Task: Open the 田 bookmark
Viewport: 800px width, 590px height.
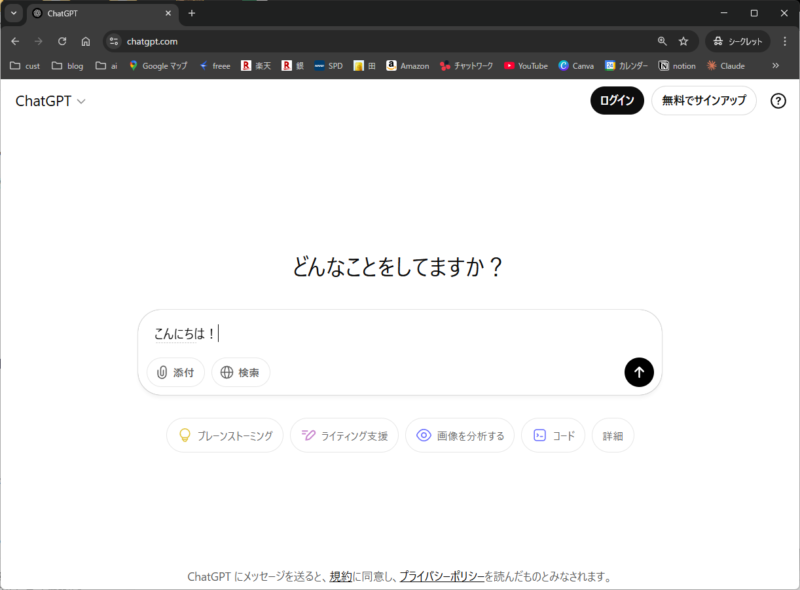Action: [x=365, y=66]
